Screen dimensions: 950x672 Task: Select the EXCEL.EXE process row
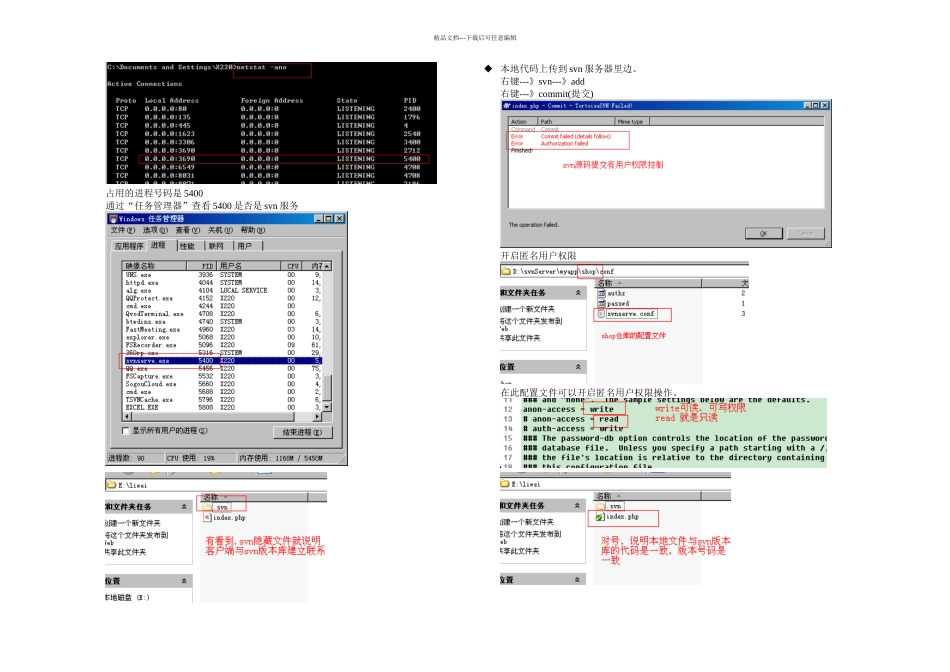click(223, 408)
